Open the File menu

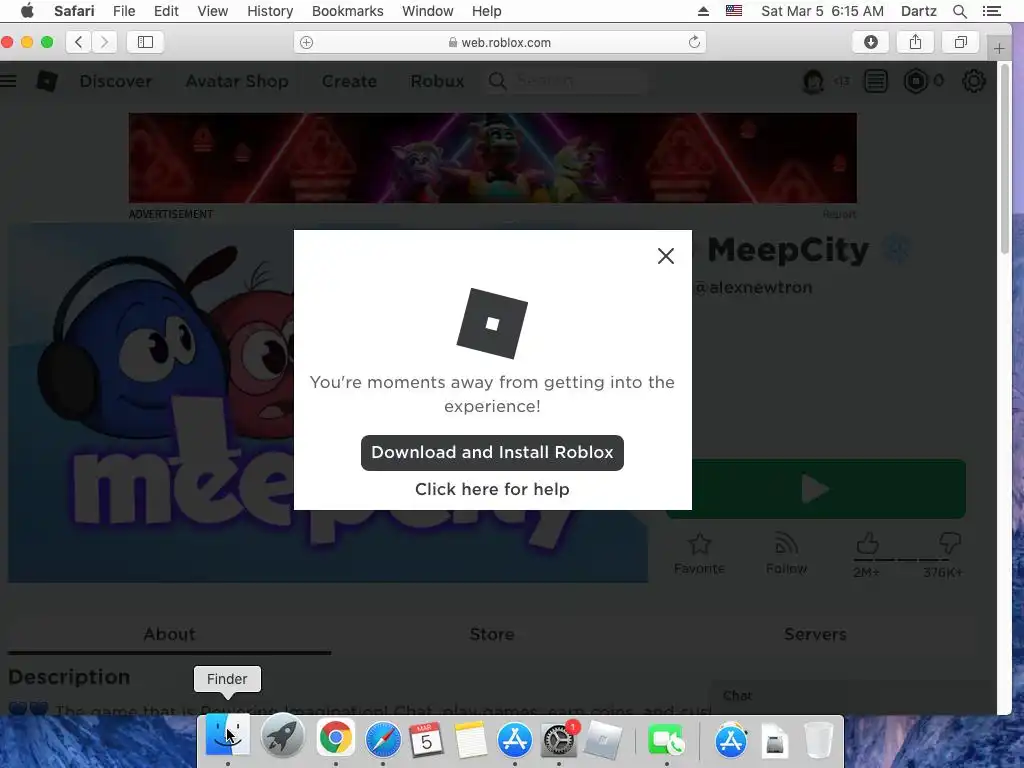[x=124, y=11]
